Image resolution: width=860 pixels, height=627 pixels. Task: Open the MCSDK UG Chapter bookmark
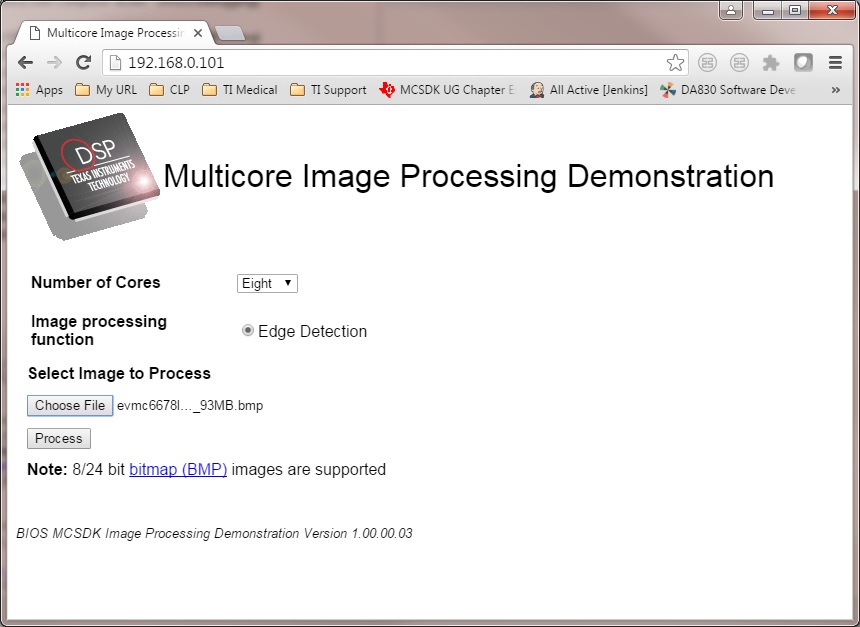[x=448, y=90]
